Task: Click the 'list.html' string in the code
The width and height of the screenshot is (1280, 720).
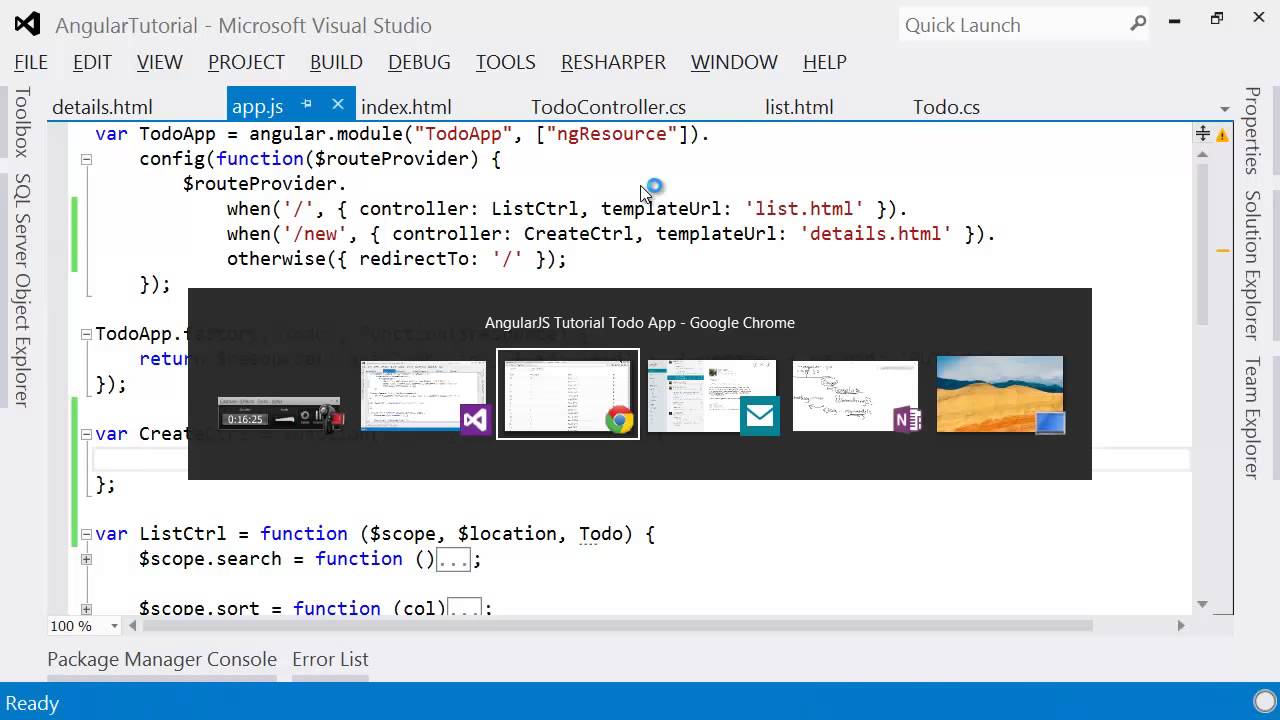Action: tap(805, 208)
